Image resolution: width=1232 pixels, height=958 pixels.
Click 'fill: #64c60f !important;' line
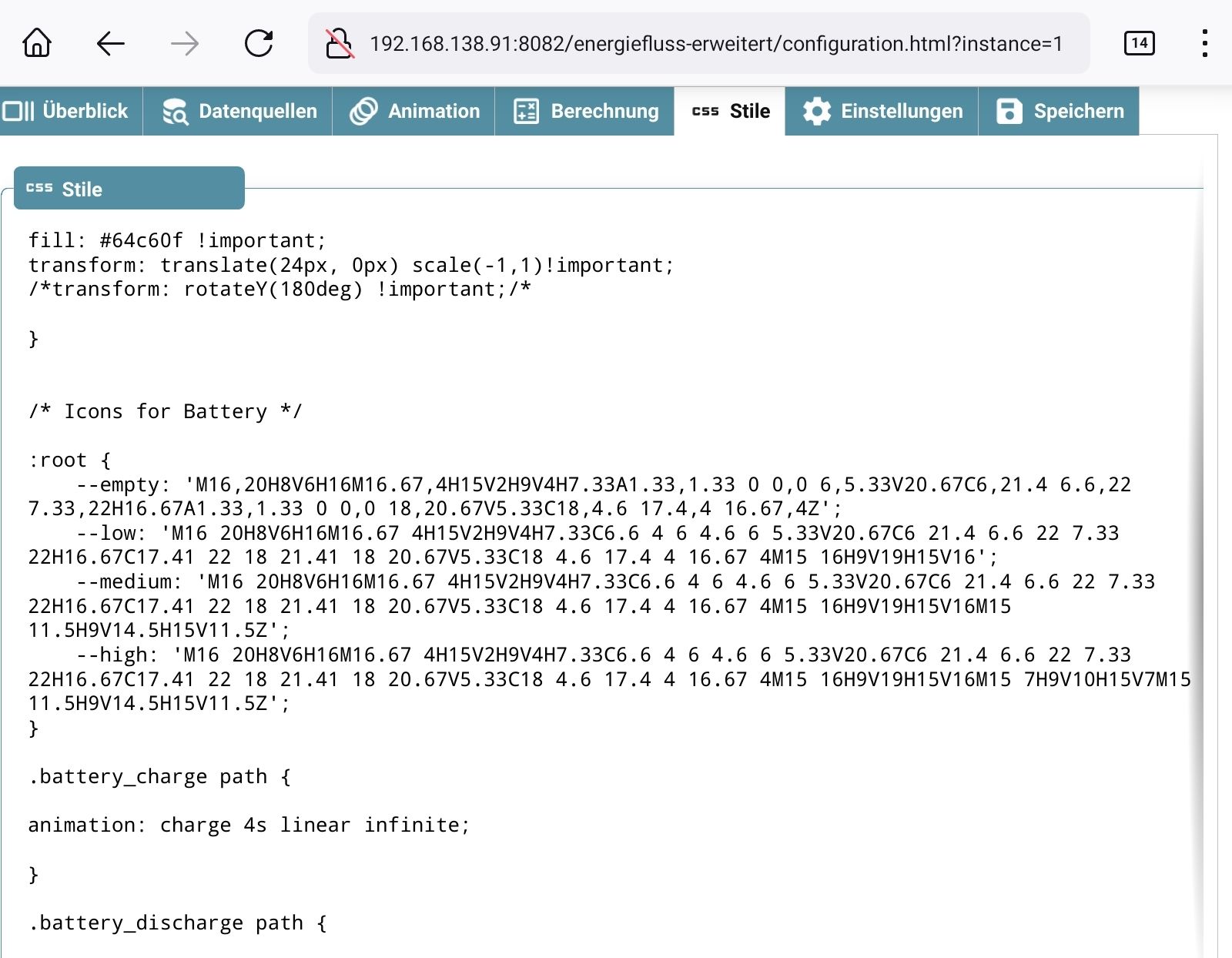(177, 240)
